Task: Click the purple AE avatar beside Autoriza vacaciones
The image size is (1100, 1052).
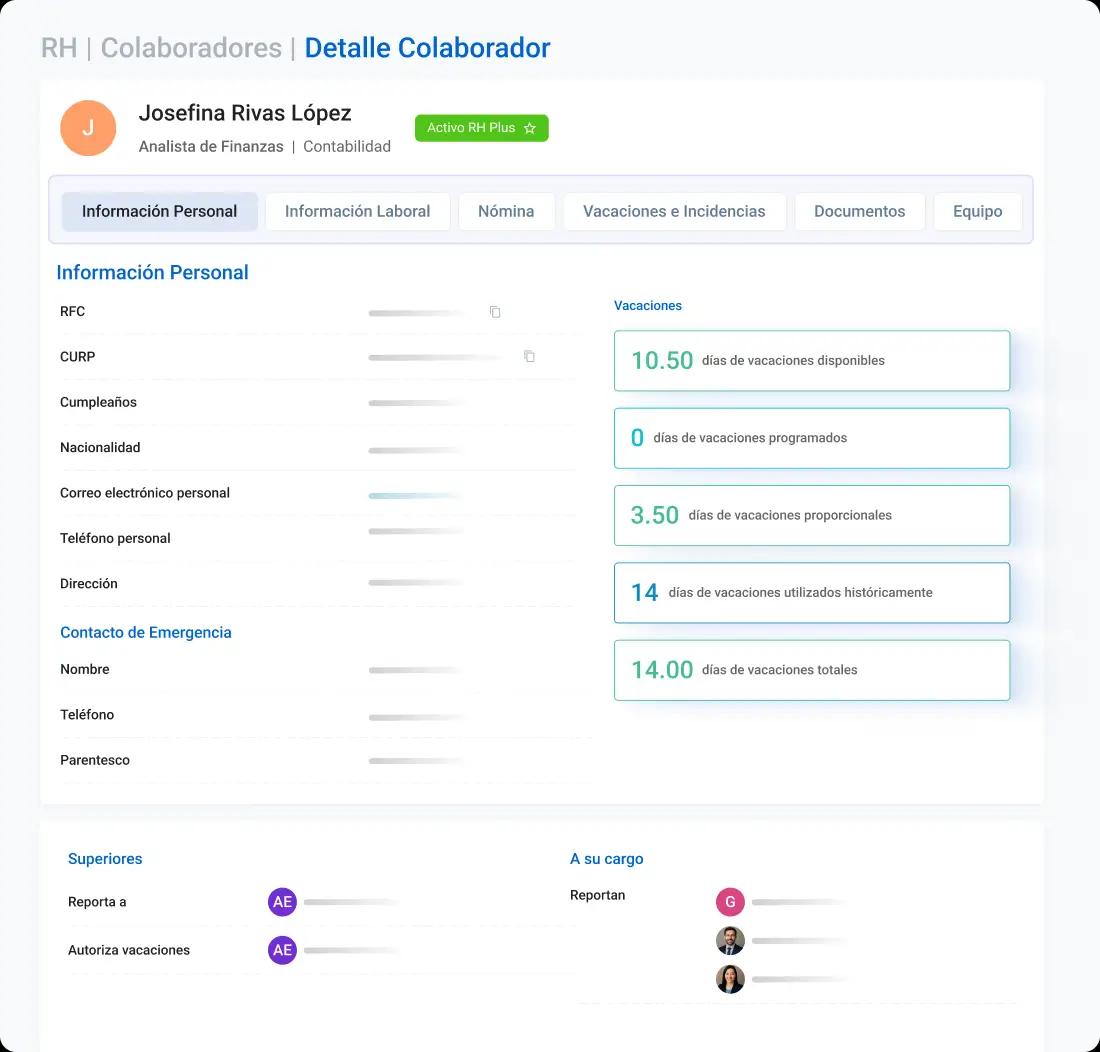Action: 282,950
